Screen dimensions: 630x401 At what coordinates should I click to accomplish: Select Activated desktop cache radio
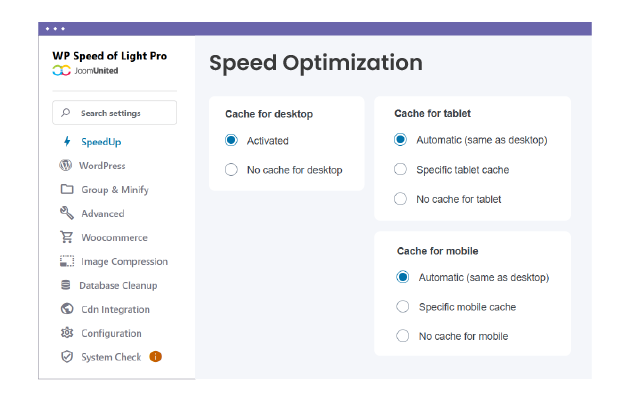(232, 141)
